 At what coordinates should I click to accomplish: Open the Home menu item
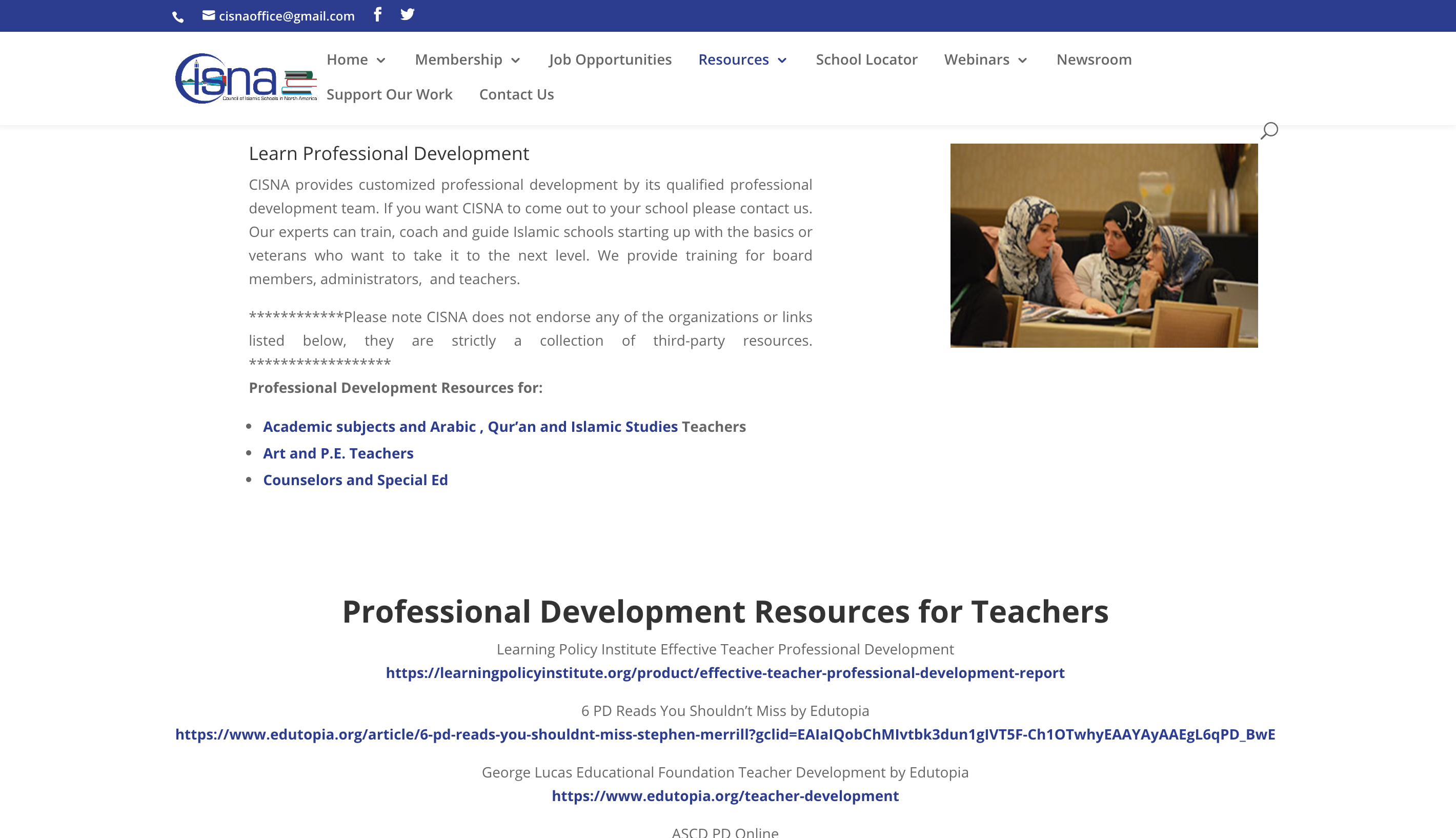click(x=347, y=59)
